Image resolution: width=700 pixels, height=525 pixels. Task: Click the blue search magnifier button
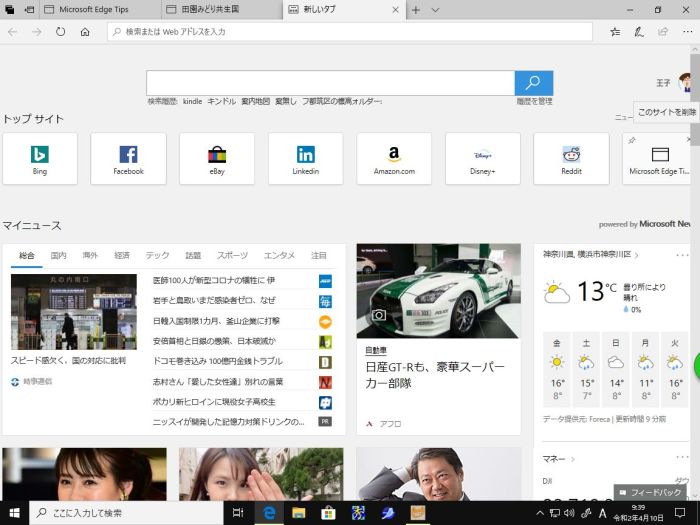(x=533, y=83)
